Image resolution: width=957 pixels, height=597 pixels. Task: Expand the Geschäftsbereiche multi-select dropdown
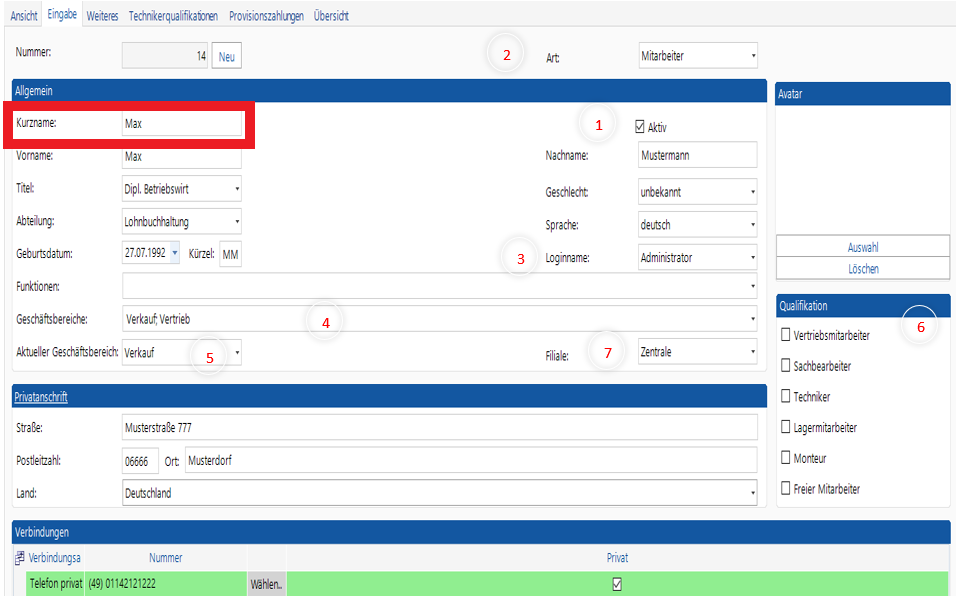(752, 320)
